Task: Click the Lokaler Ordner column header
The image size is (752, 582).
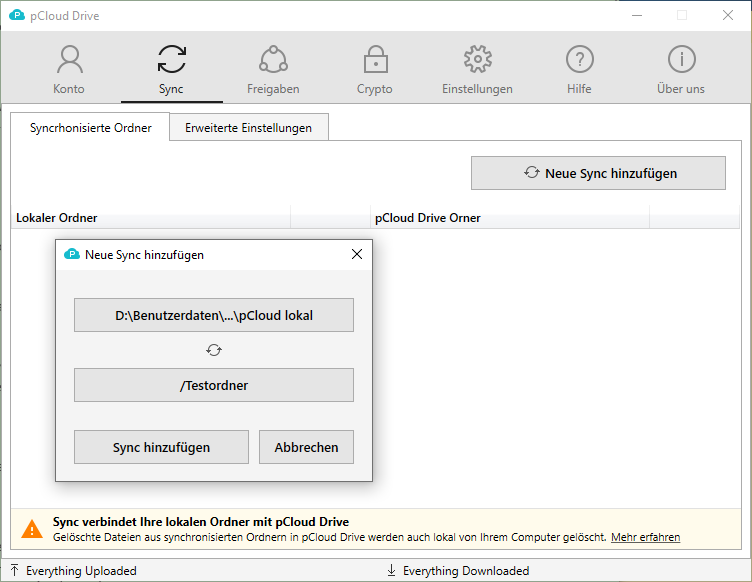Action: point(150,218)
